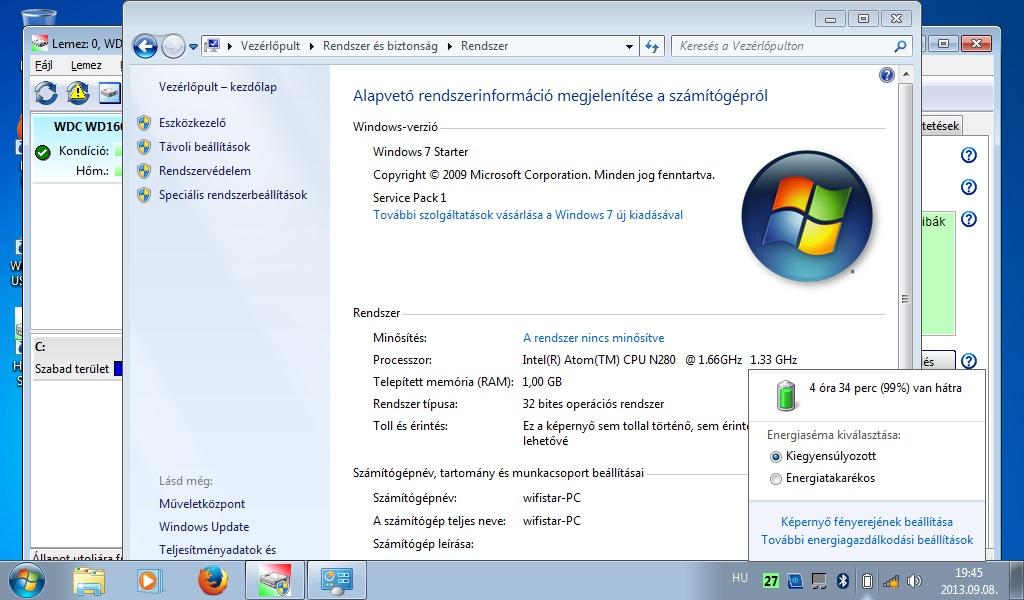This screenshot has height=600, width=1024.
Task: Click the refresh icon in the disk tool toolbar
Action: pos(46,93)
